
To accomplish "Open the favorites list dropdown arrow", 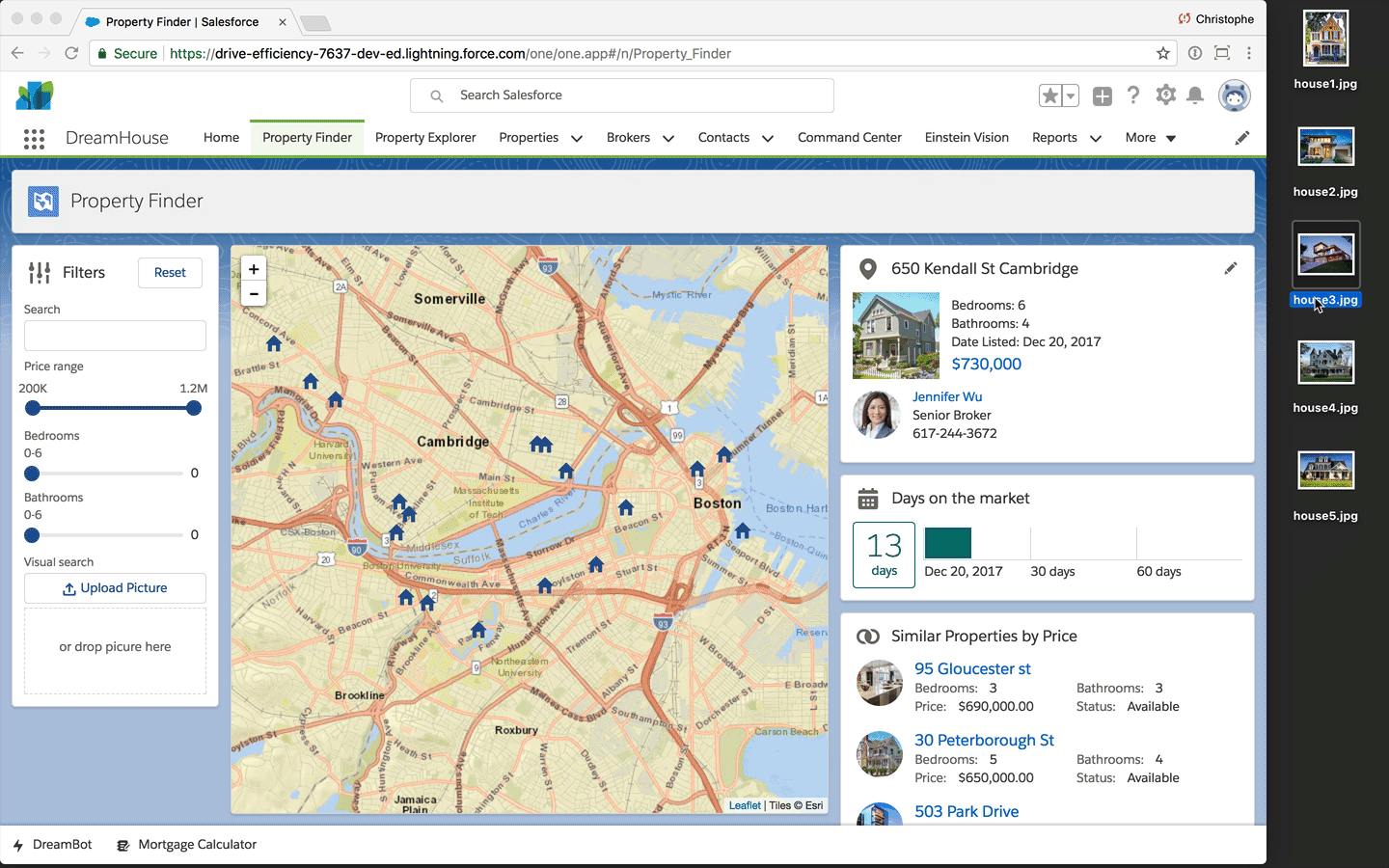I will tap(1071, 95).
